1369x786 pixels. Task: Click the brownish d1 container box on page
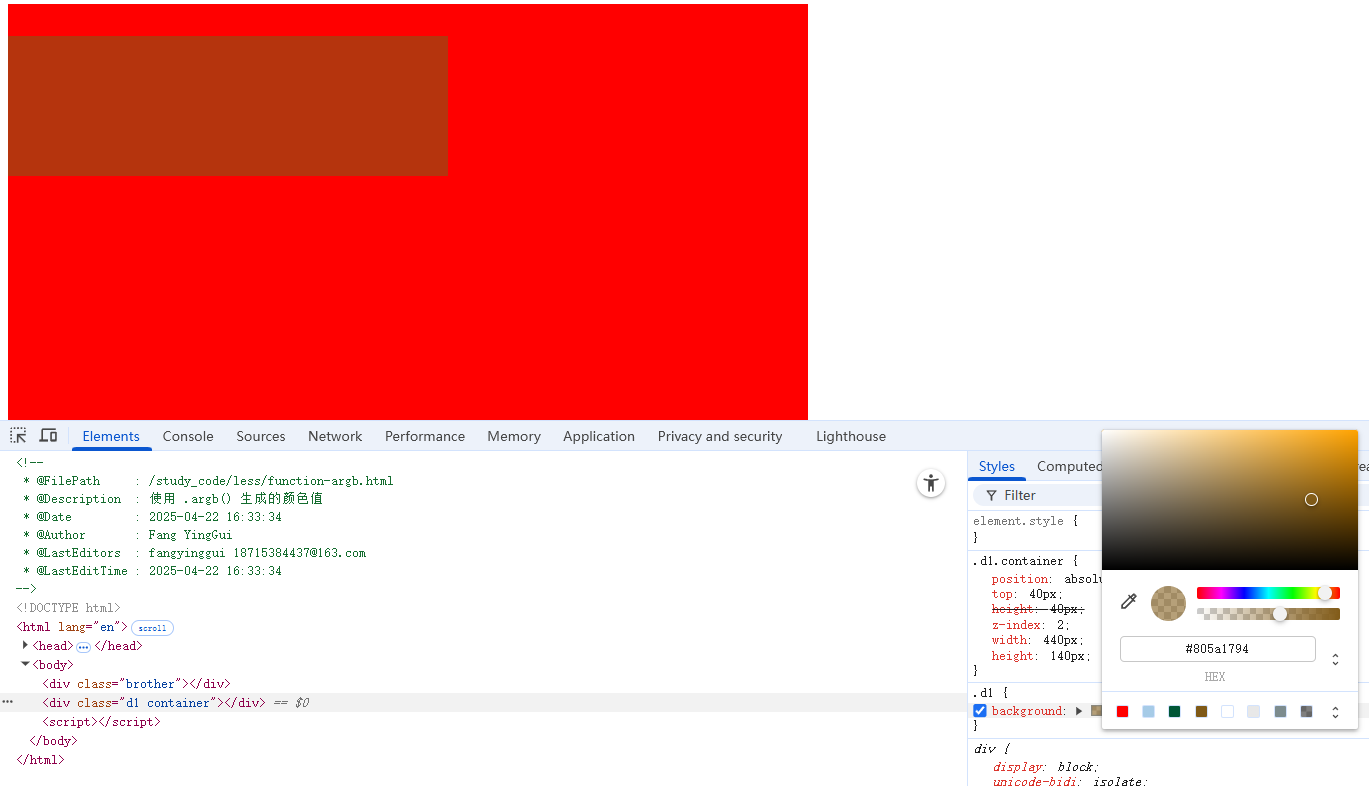tap(228, 106)
